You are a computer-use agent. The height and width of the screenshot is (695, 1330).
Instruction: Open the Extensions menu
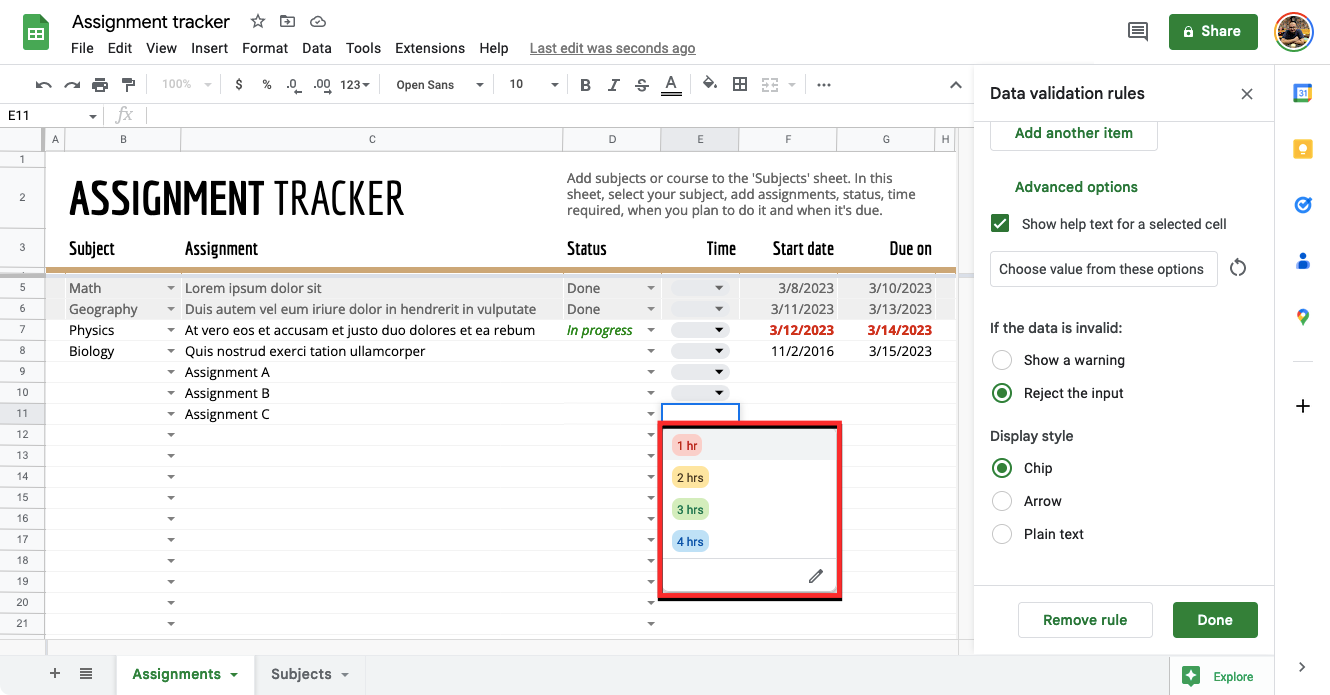[x=429, y=48]
